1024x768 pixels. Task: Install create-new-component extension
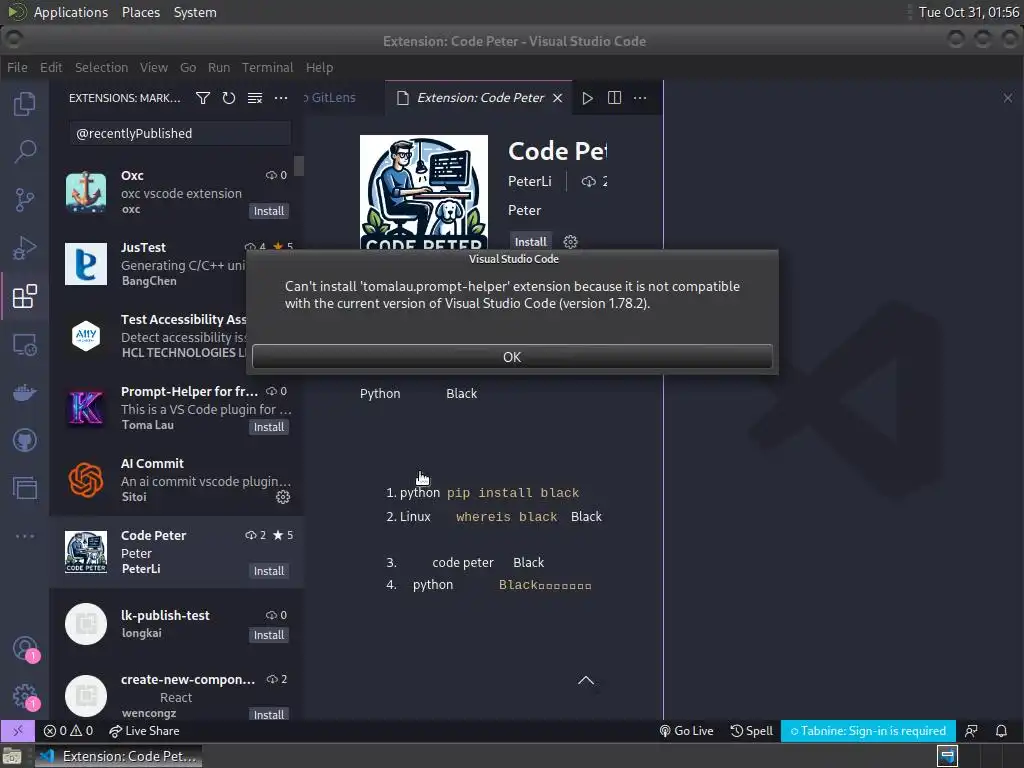269,714
